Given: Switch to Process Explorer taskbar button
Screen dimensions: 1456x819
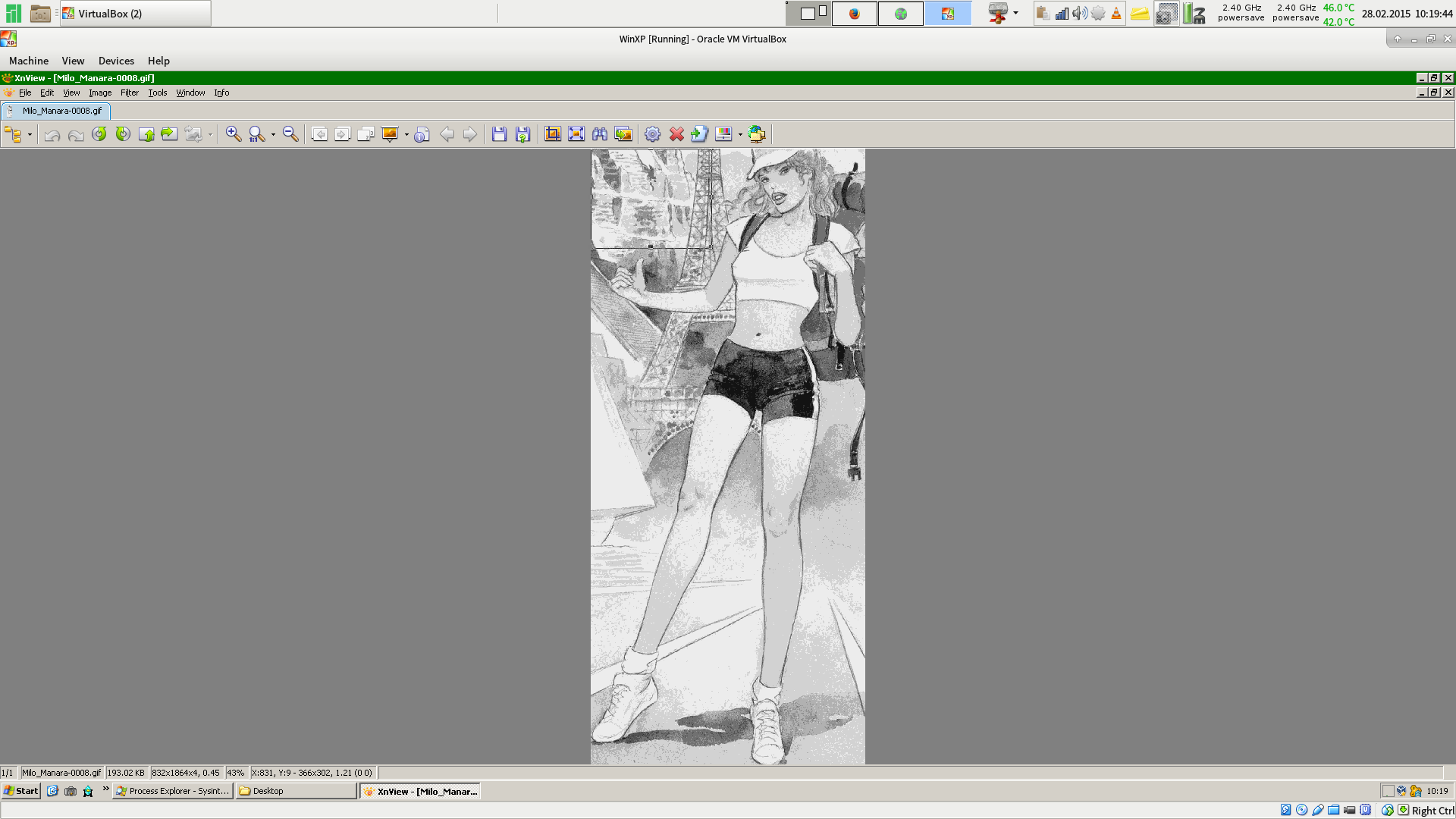Looking at the screenshot, I should (173, 791).
